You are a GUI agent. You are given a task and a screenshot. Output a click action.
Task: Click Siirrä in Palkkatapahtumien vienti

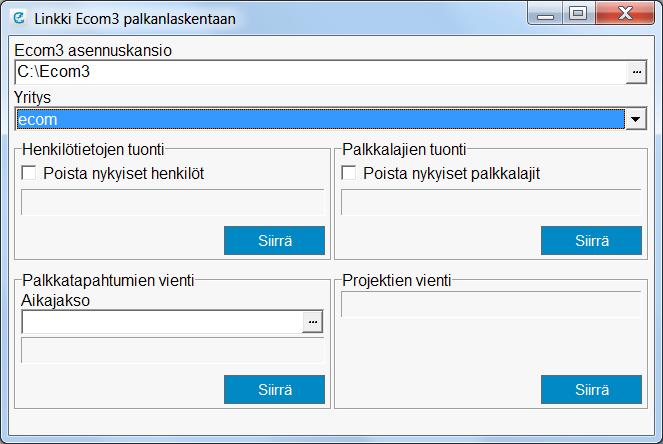pos(274,389)
